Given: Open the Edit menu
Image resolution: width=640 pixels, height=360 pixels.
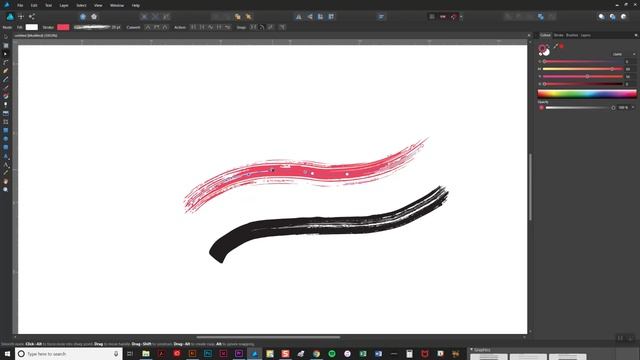Looking at the screenshot, I should point(34,5).
